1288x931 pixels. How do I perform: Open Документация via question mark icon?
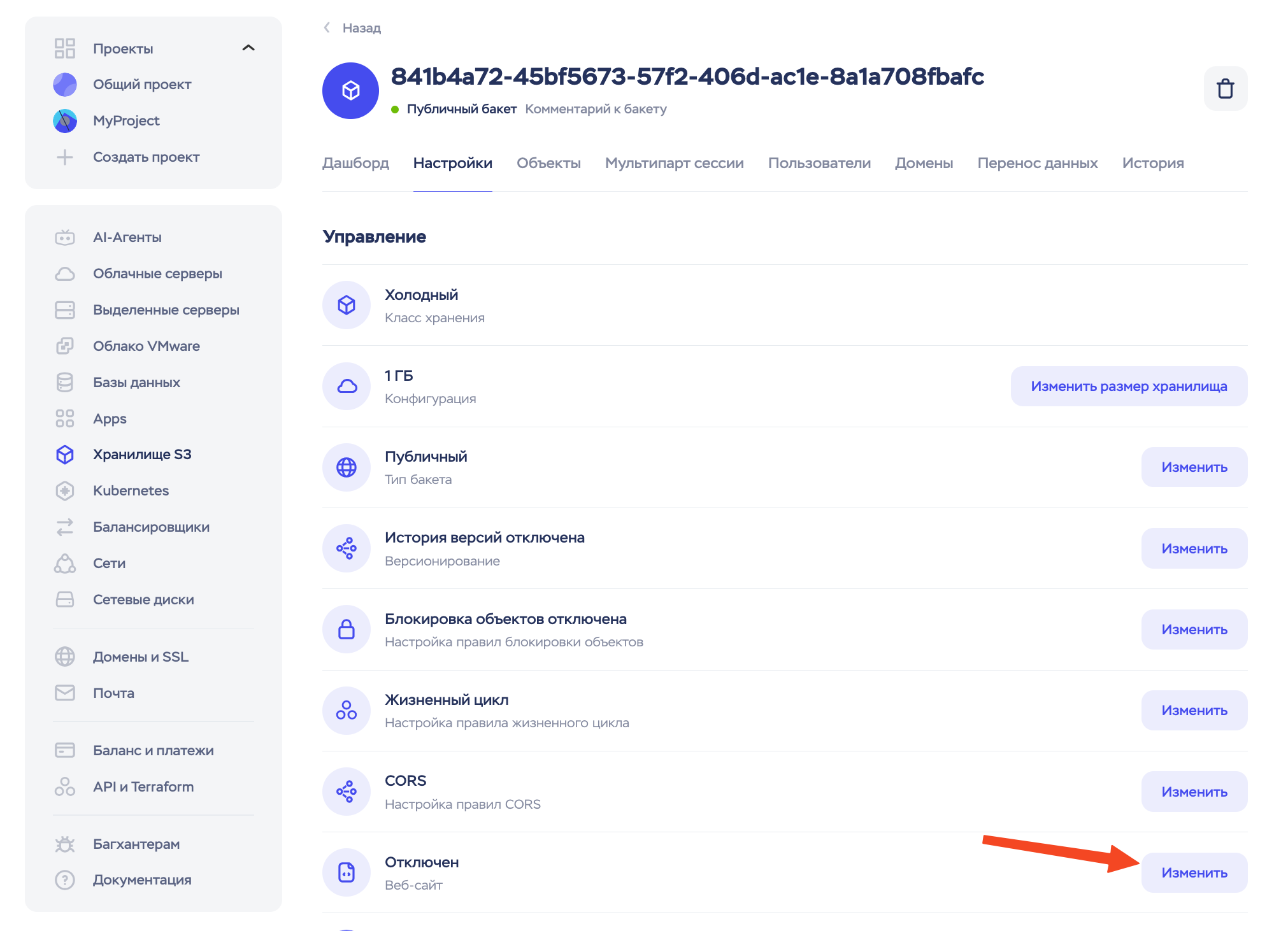65,879
